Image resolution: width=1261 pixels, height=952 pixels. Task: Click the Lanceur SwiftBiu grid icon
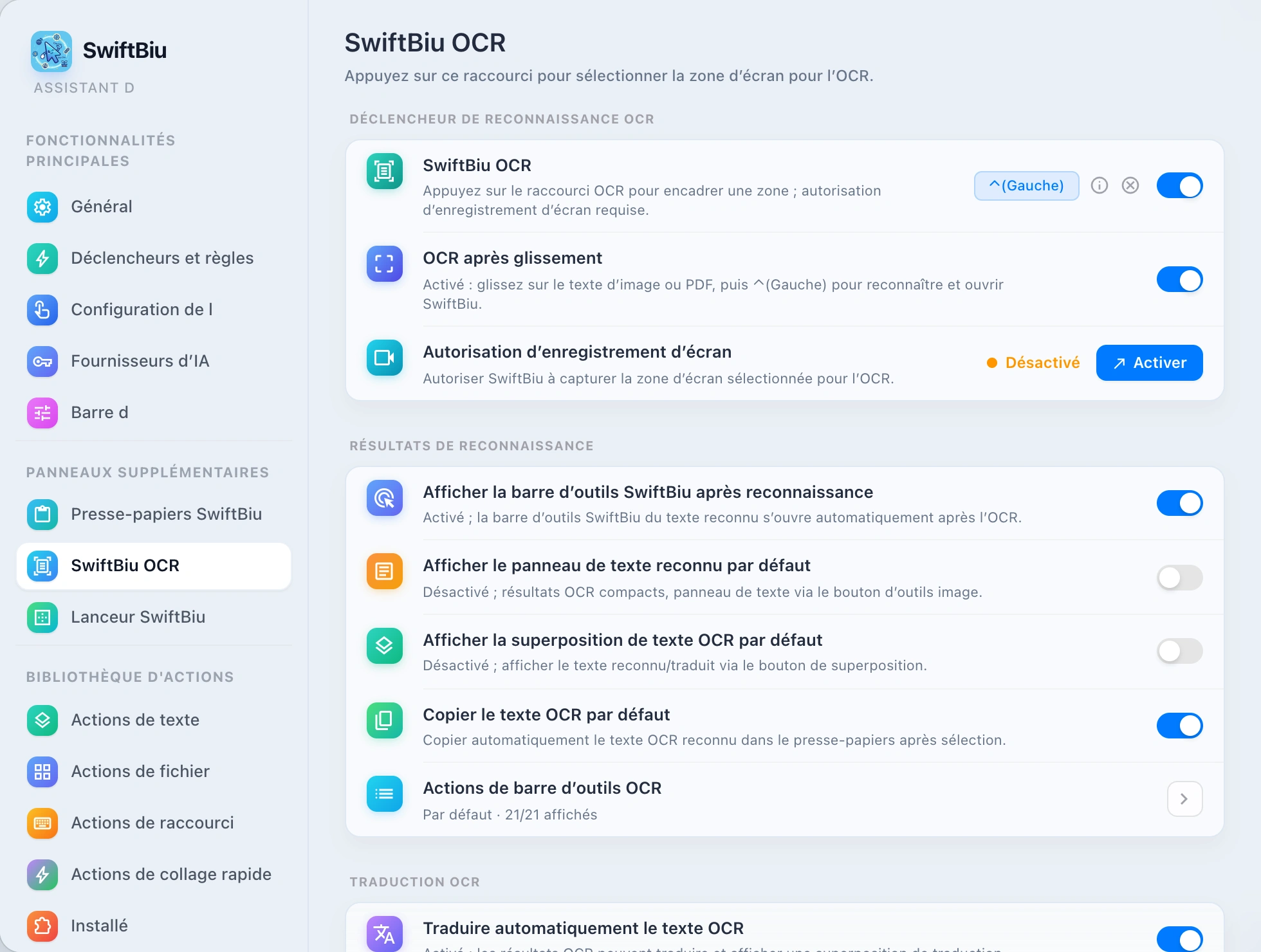42,617
